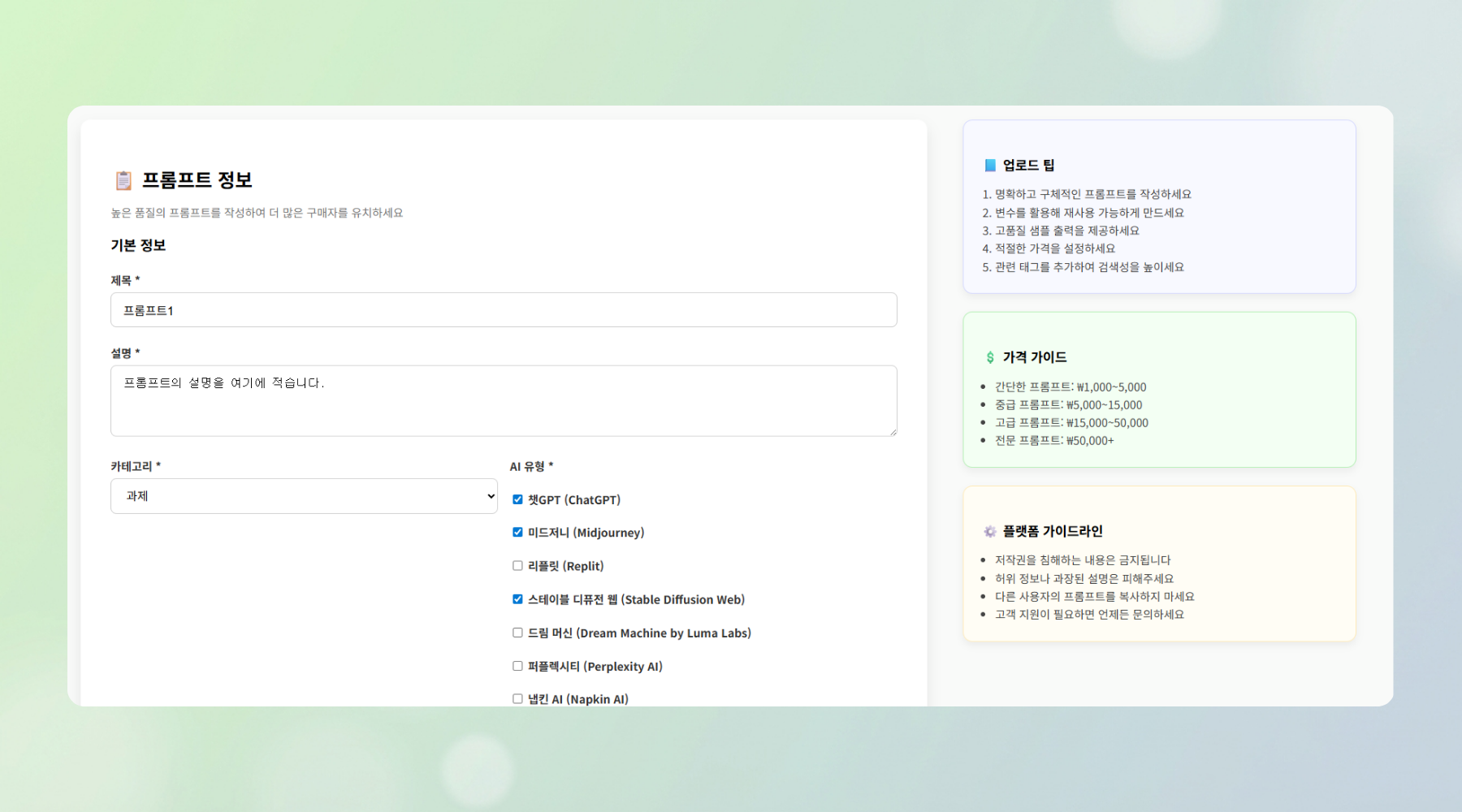Image resolution: width=1462 pixels, height=812 pixels.
Task: Enable the 퍼플렉시티 (Perplexity AI) checkbox
Action: point(517,666)
